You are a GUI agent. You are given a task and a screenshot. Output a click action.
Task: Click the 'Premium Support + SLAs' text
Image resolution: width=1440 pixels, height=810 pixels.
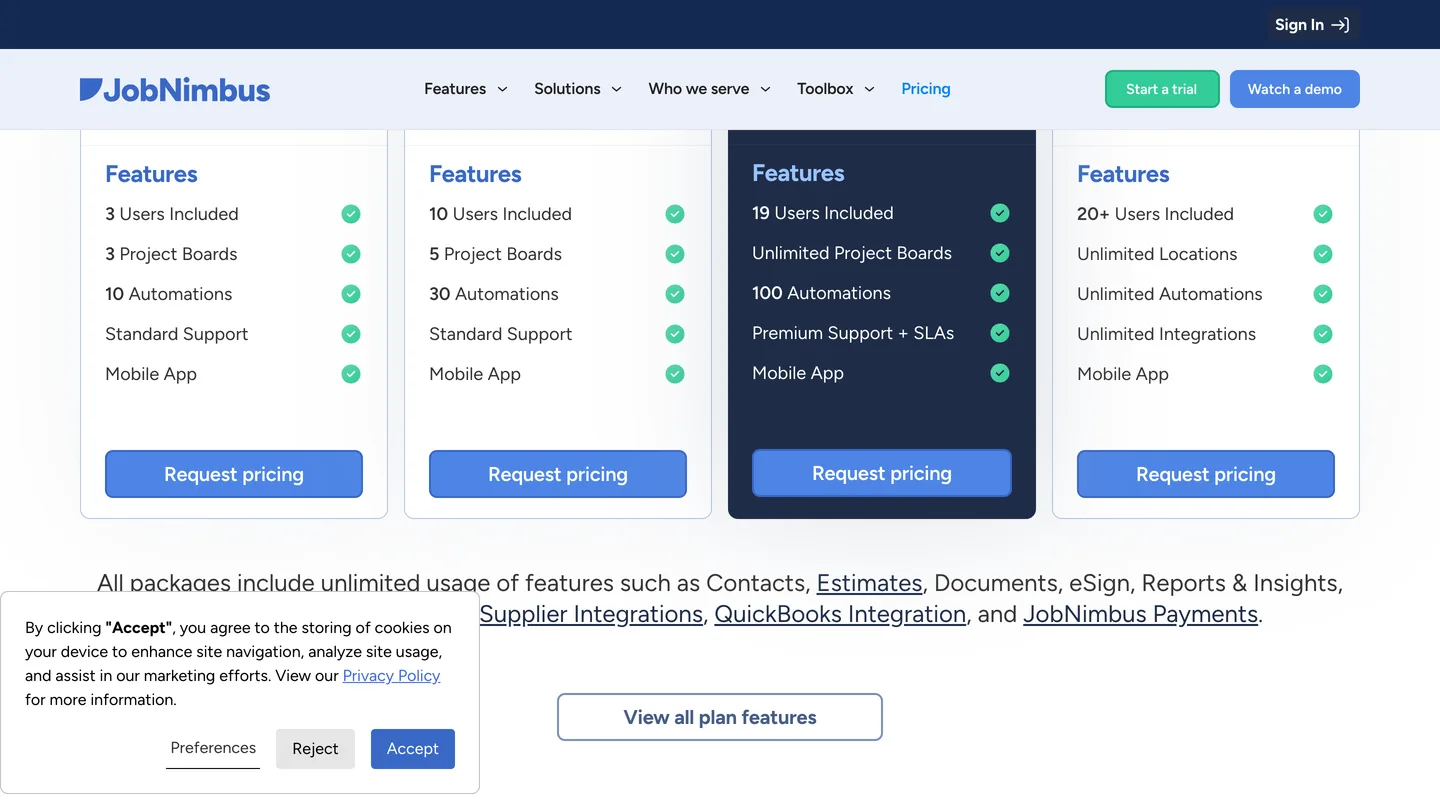(853, 333)
